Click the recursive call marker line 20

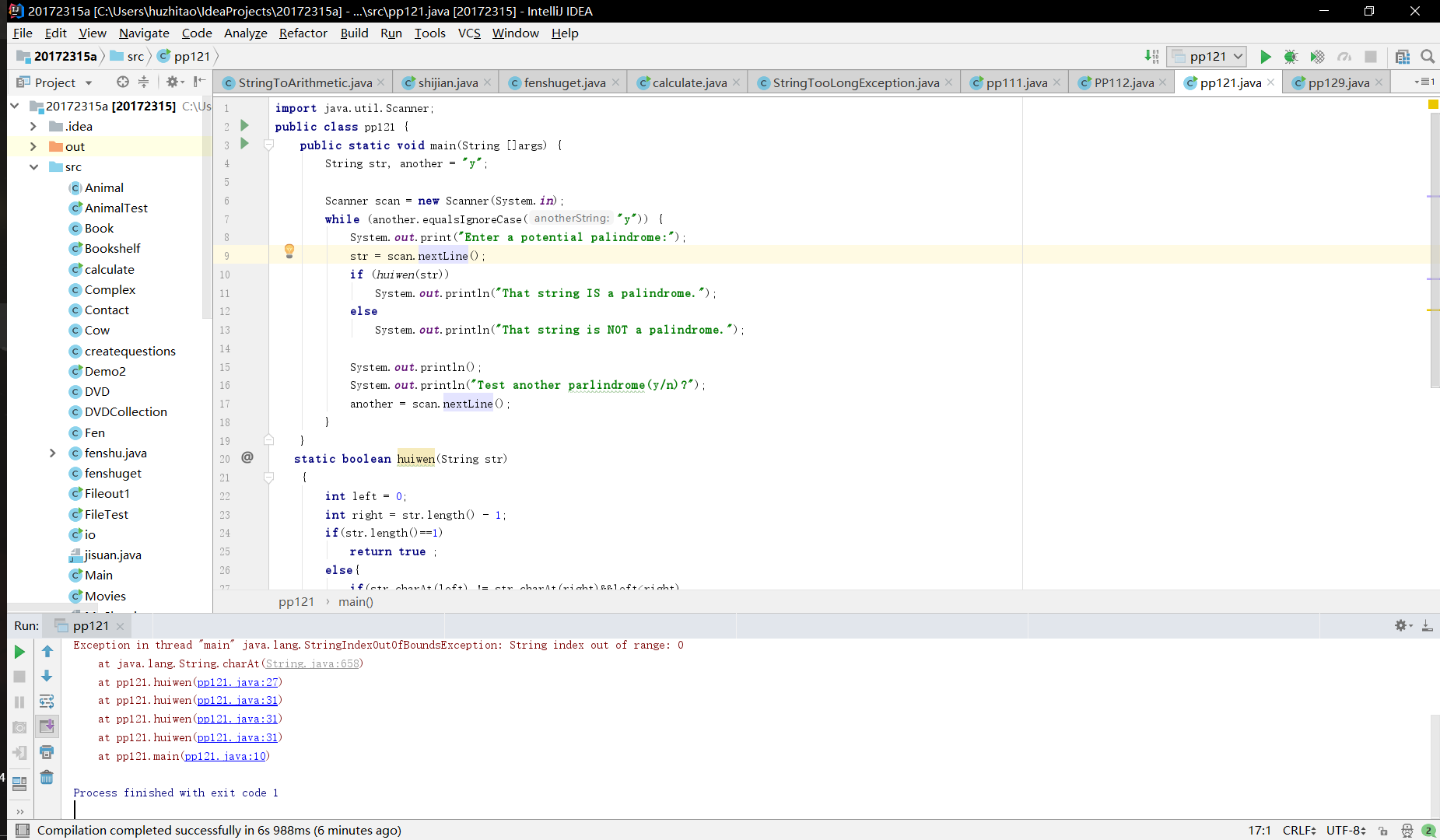[247, 457]
